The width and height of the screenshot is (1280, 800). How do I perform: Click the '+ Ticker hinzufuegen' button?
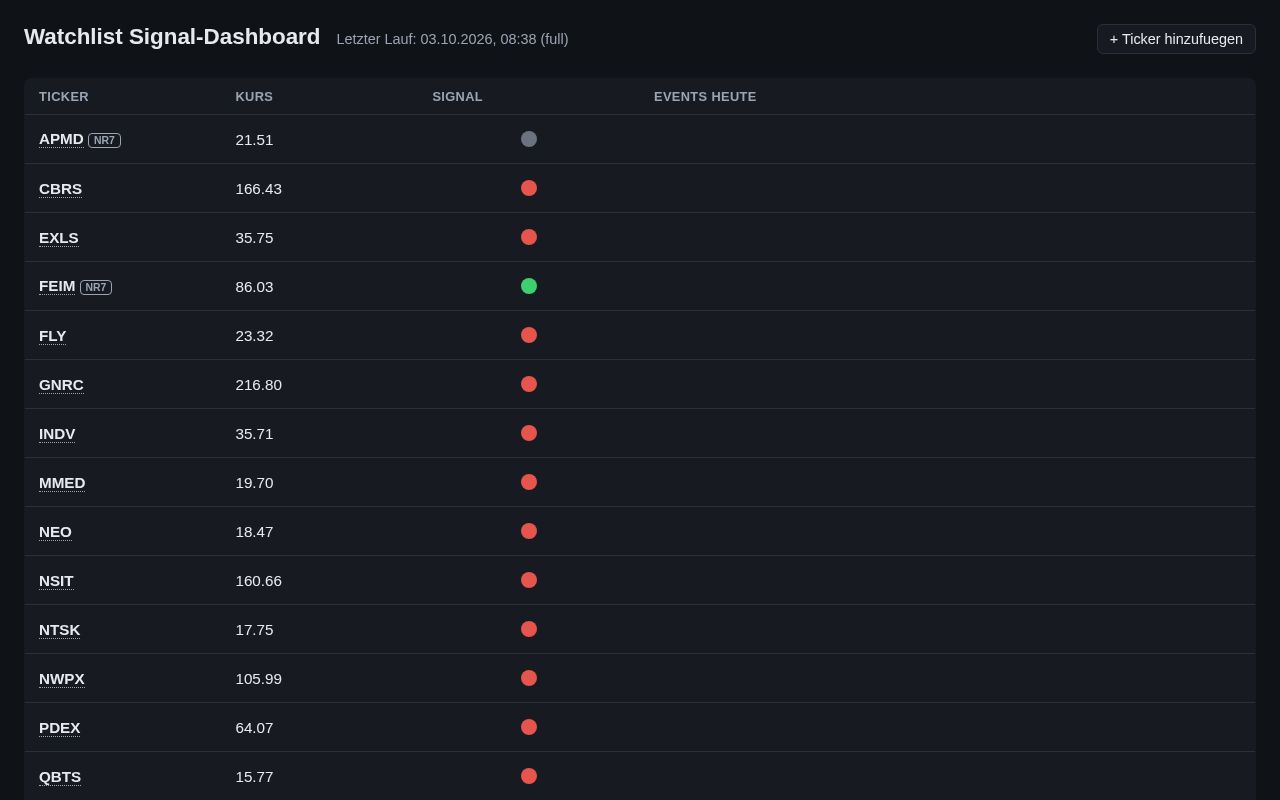pyautogui.click(x=1176, y=39)
